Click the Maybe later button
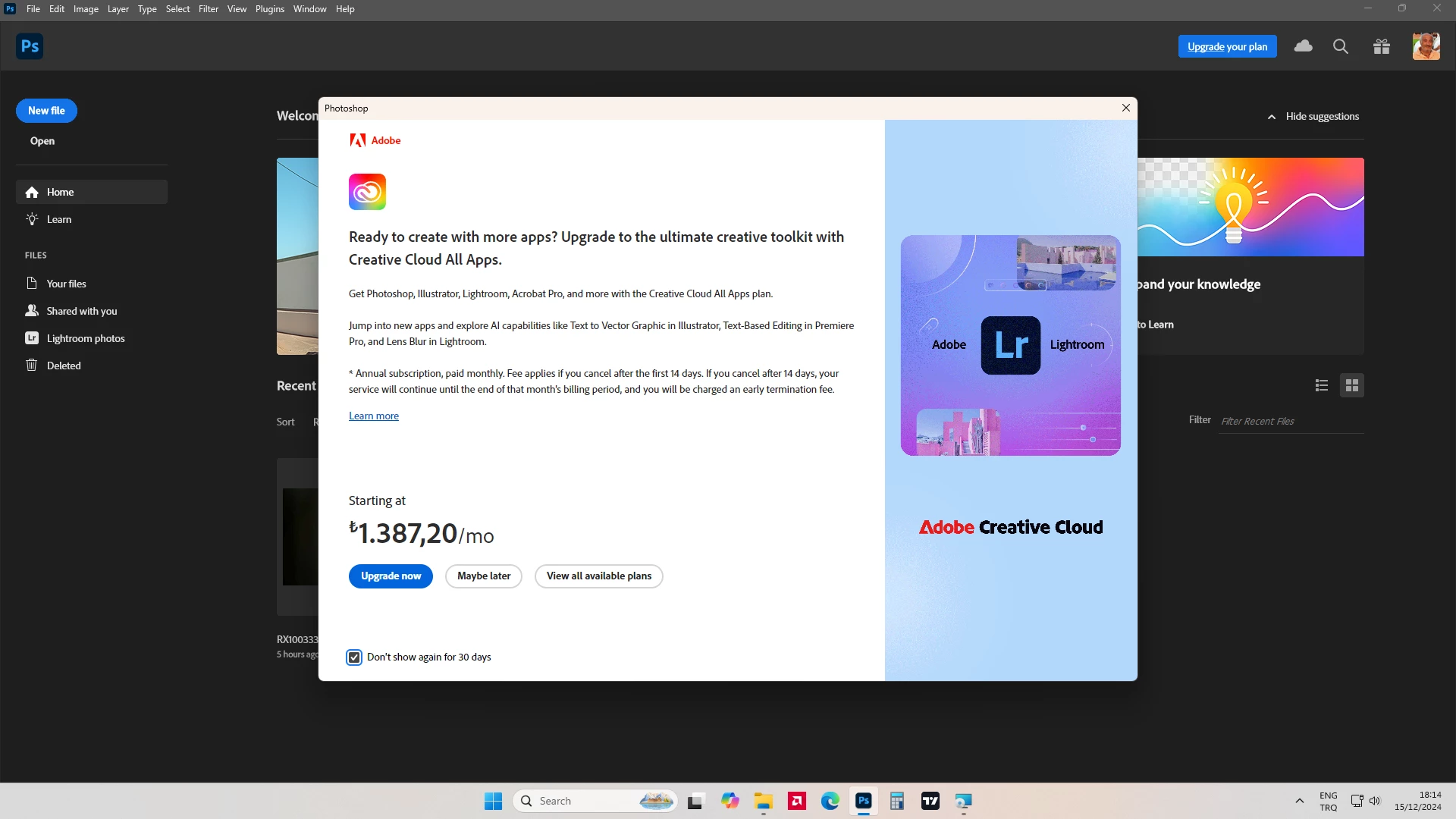1456x819 pixels. [484, 576]
